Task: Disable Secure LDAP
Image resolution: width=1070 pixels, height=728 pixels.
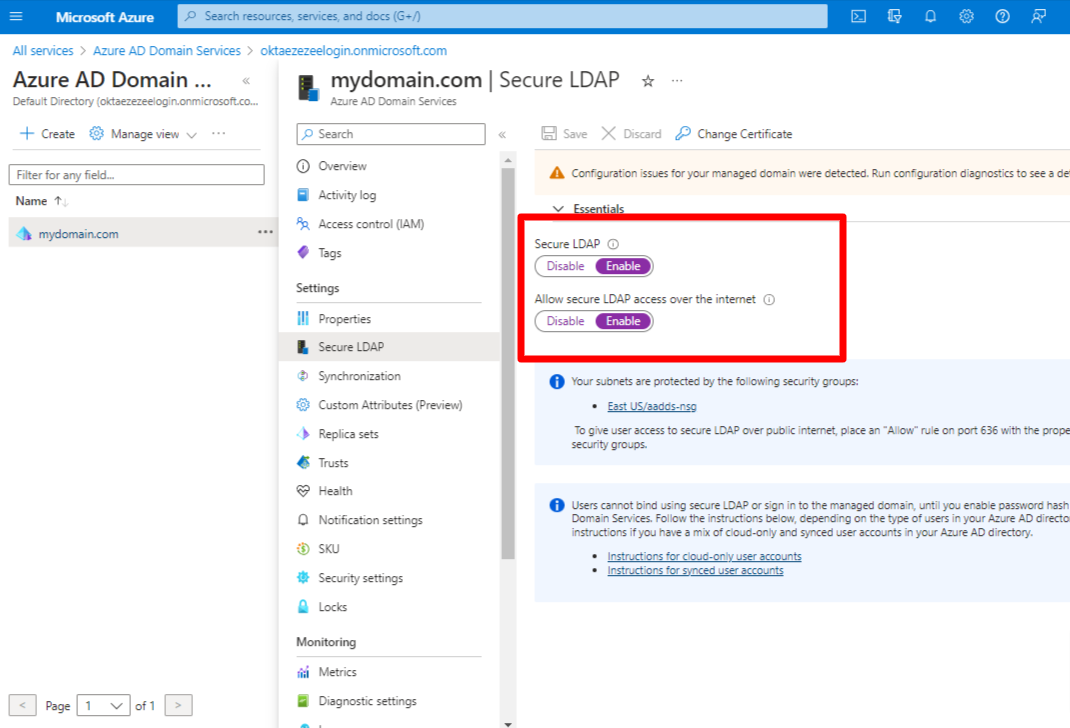Action: pyautogui.click(x=565, y=266)
